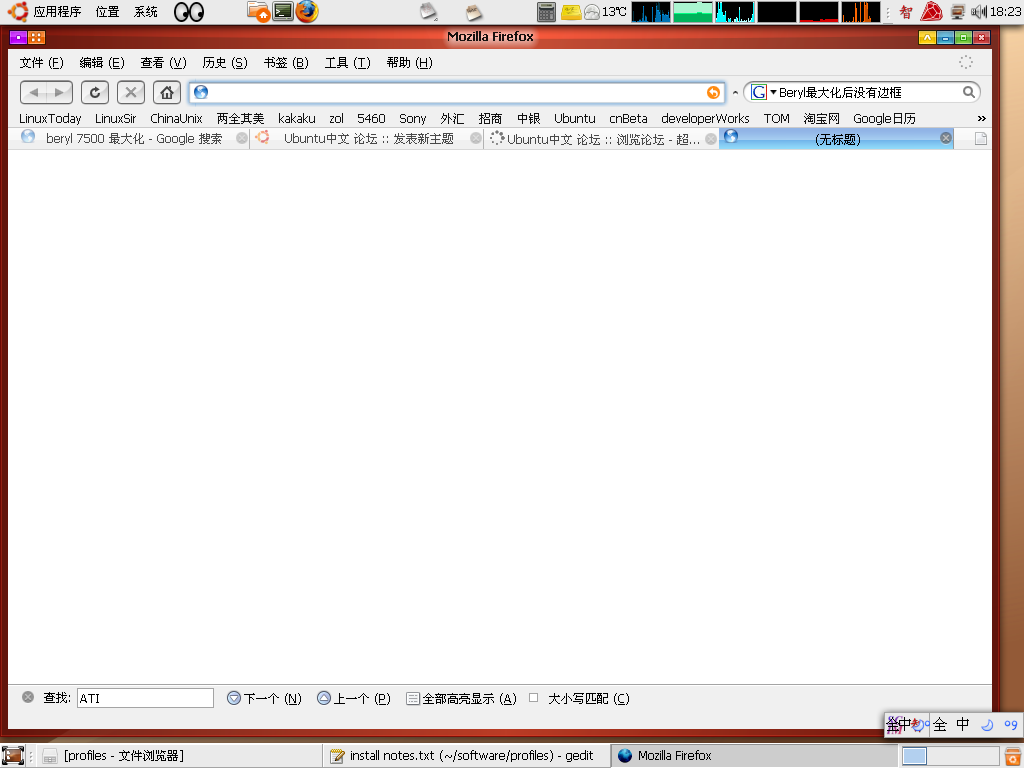Viewport: 1024px width, 768px height.
Task: Focus the URL address bar
Action: click(456, 92)
